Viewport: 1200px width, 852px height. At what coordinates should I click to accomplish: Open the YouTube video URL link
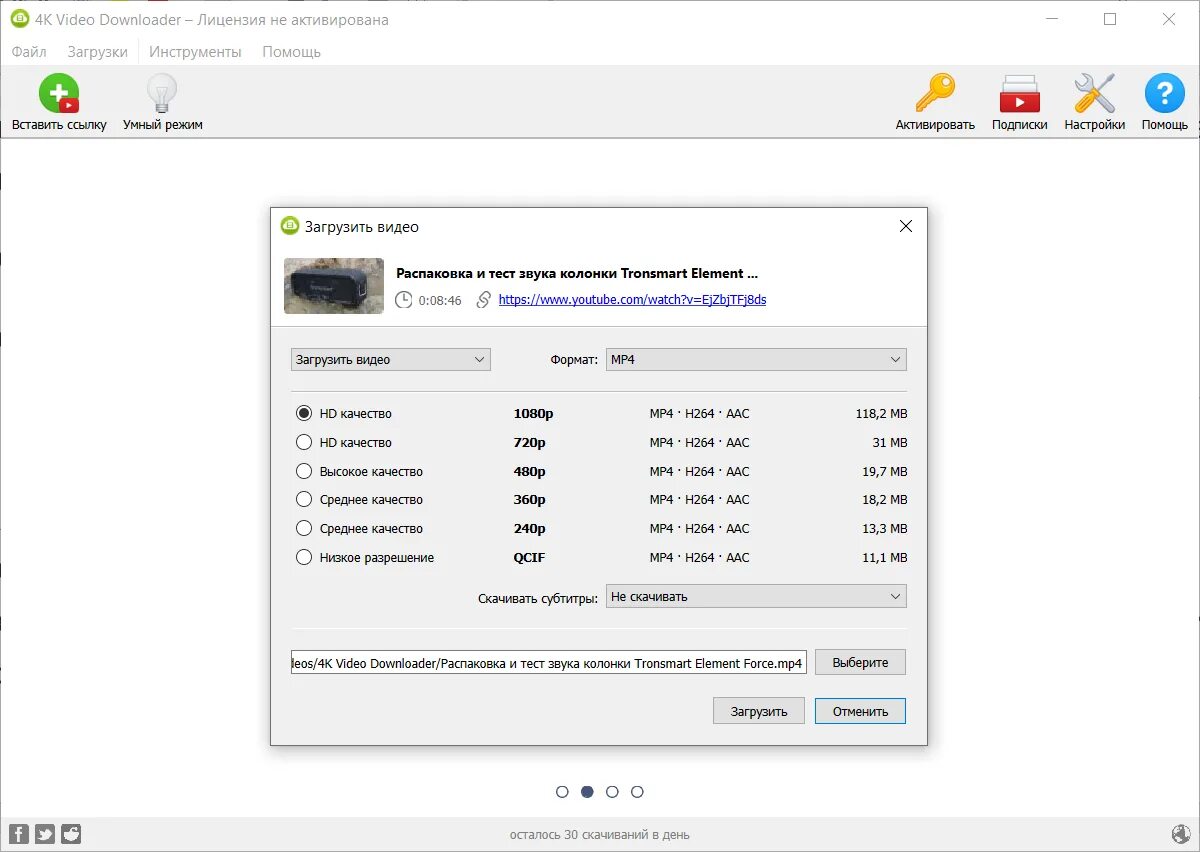[632, 299]
